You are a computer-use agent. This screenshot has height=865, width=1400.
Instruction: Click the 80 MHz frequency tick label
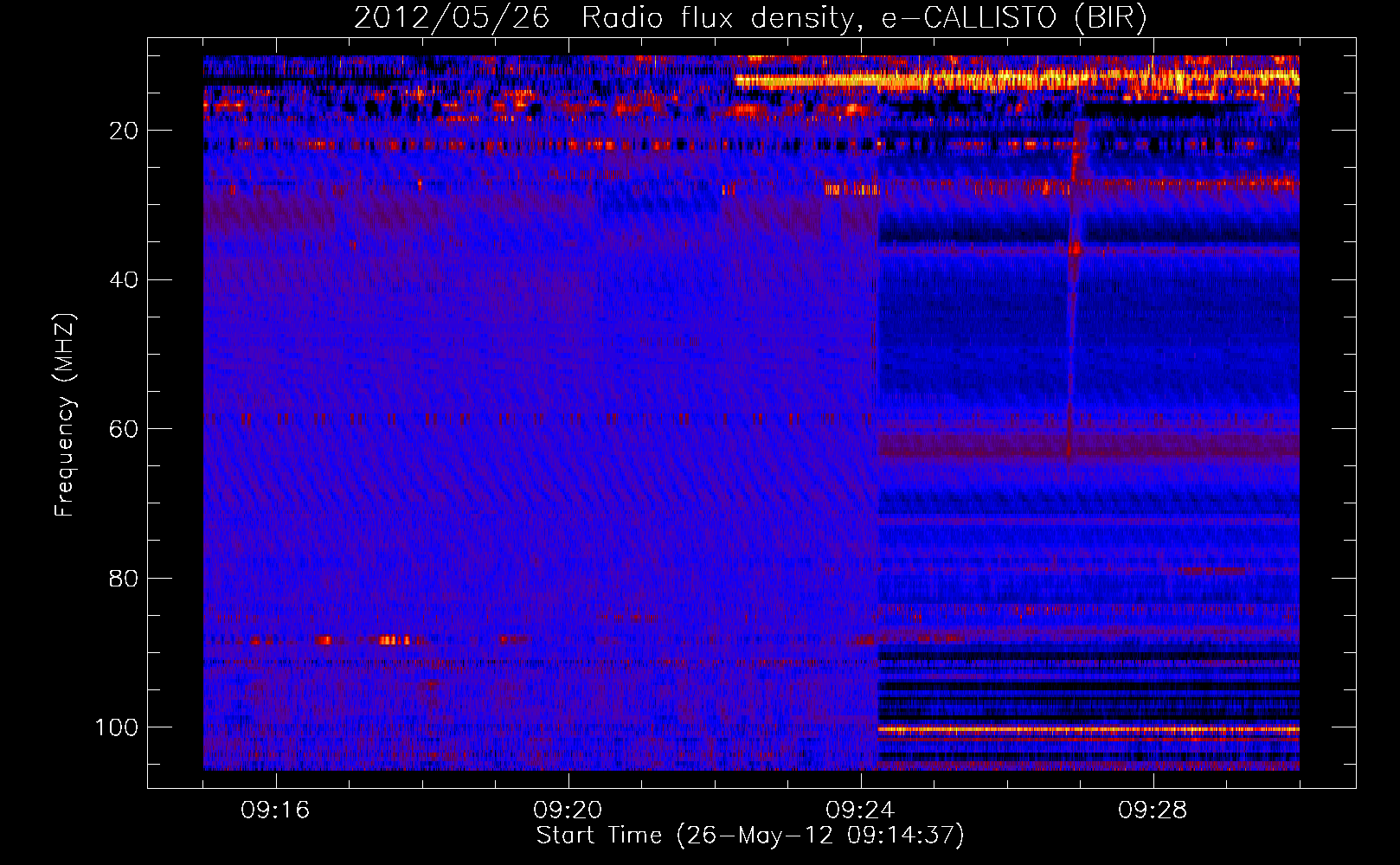click(x=123, y=578)
